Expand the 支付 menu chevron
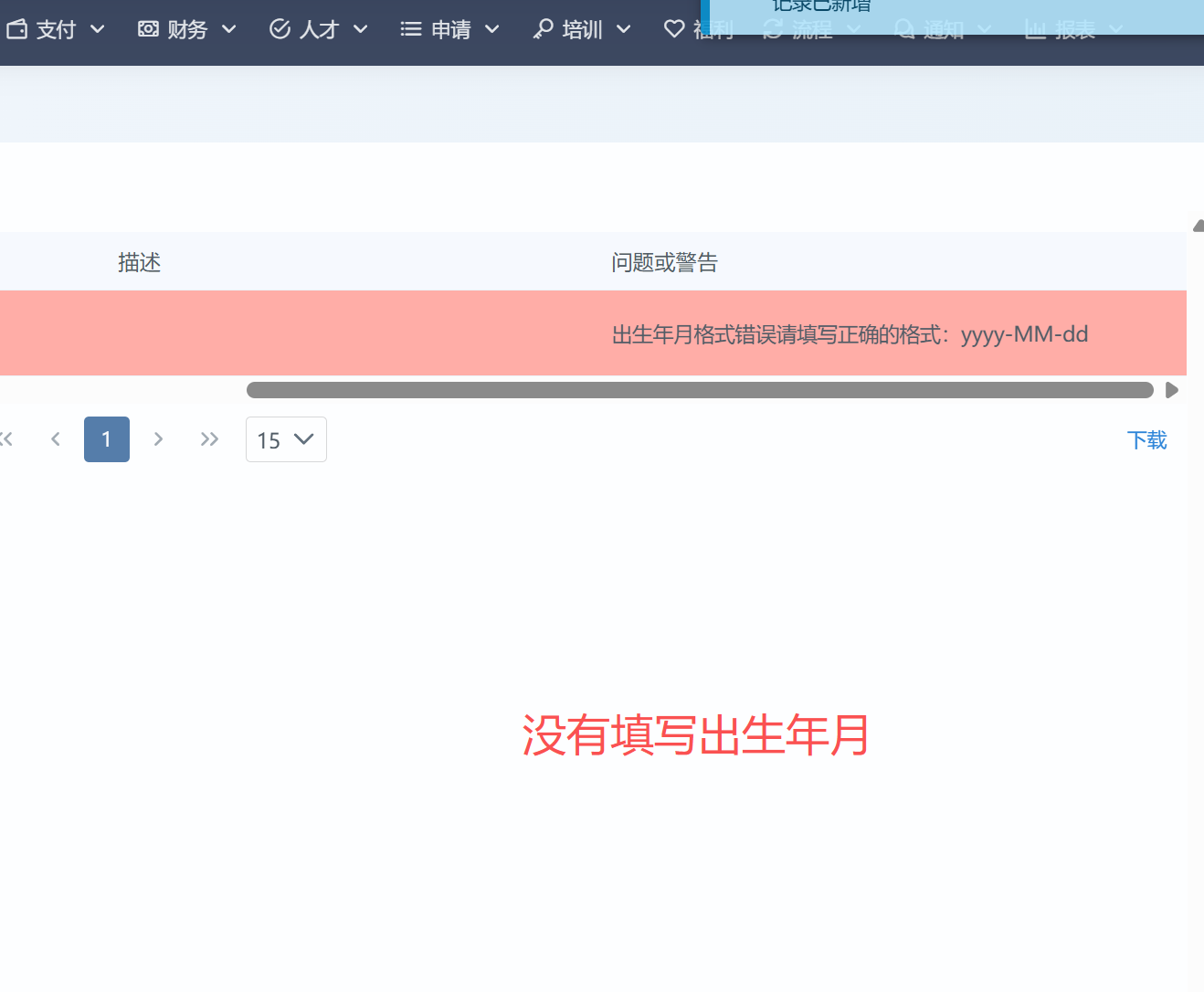The height and width of the screenshot is (992, 1204). coord(98,29)
